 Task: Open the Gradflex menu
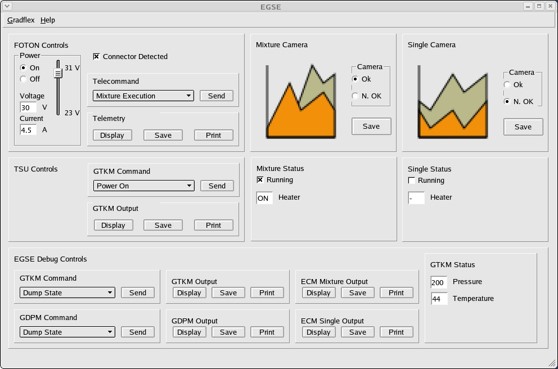[x=21, y=20]
